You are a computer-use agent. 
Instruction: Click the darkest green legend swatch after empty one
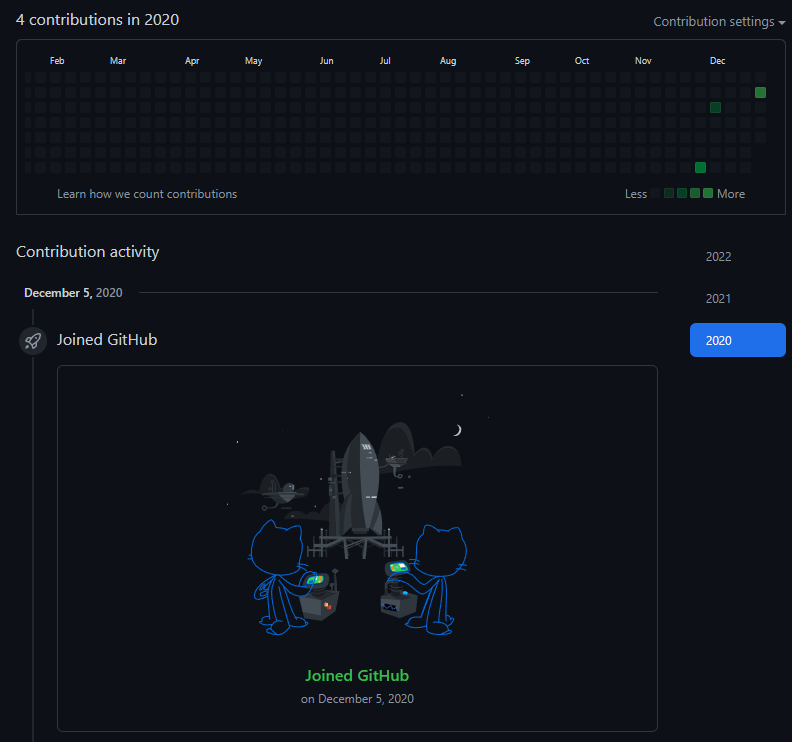[x=669, y=193]
